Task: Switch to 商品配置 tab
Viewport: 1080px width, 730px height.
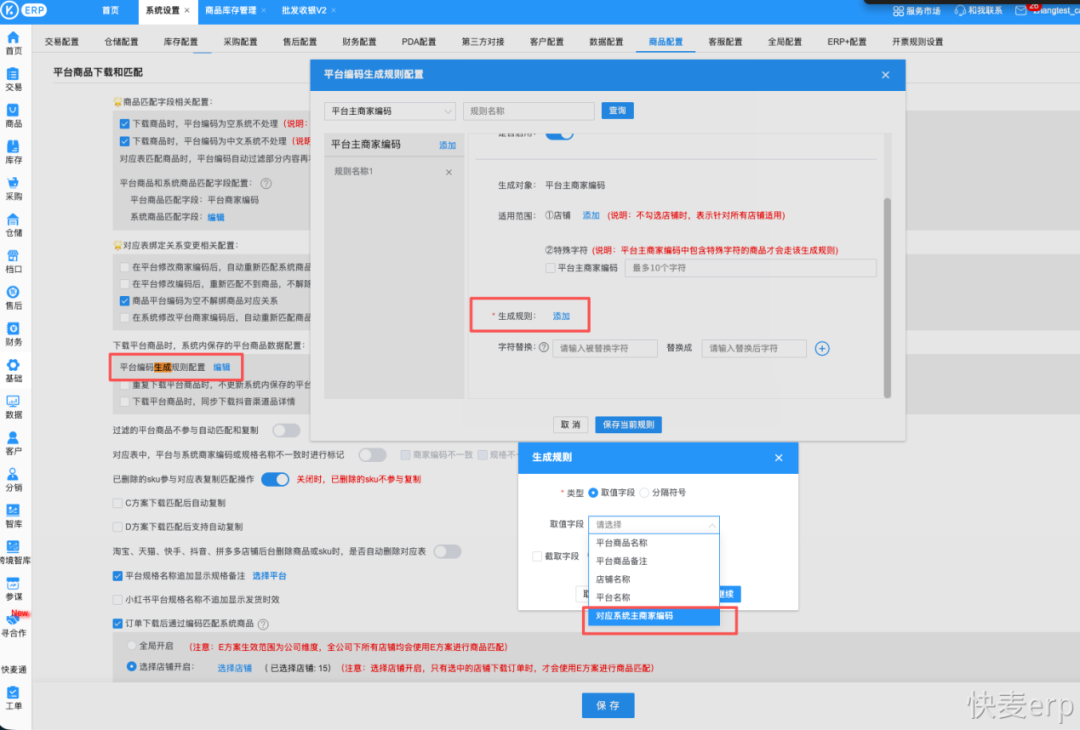Action: click(x=666, y=42)
